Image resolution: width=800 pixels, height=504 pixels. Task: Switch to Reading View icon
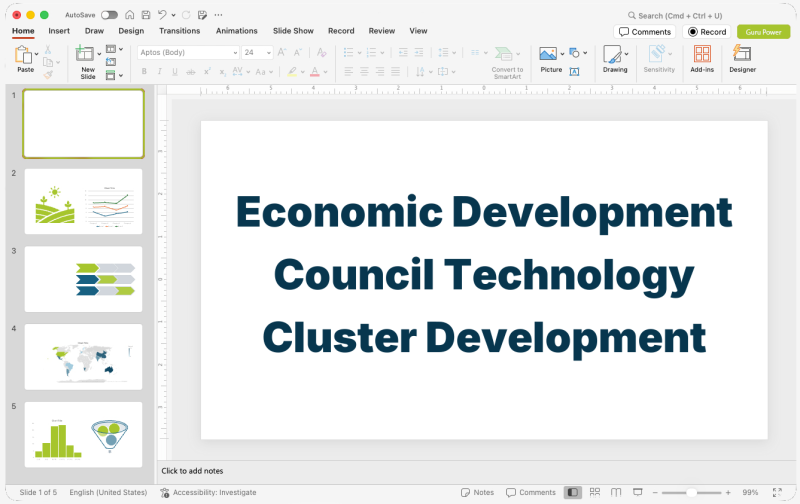616,492
